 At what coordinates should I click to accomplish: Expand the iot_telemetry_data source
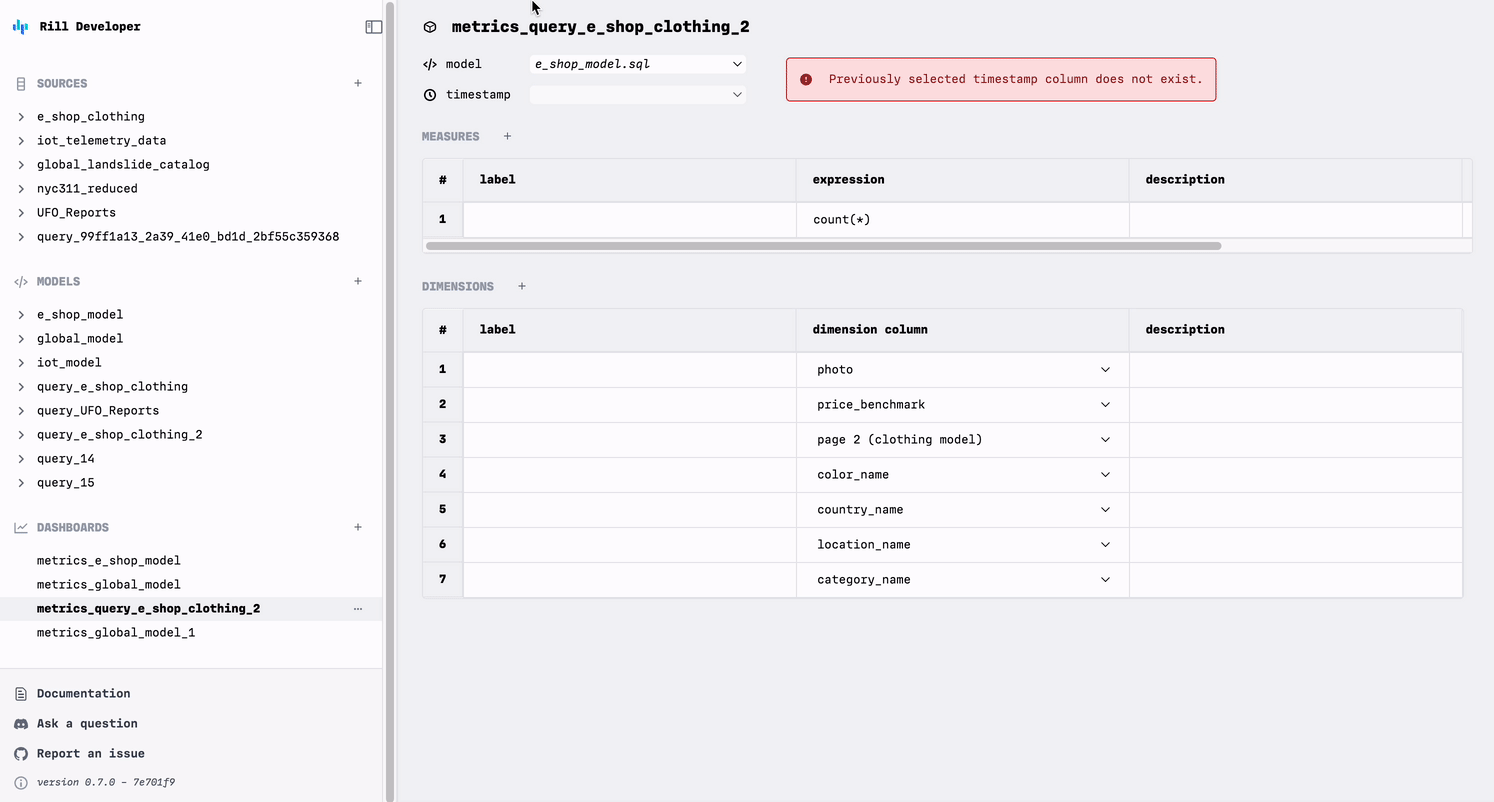tap(21, 140)
